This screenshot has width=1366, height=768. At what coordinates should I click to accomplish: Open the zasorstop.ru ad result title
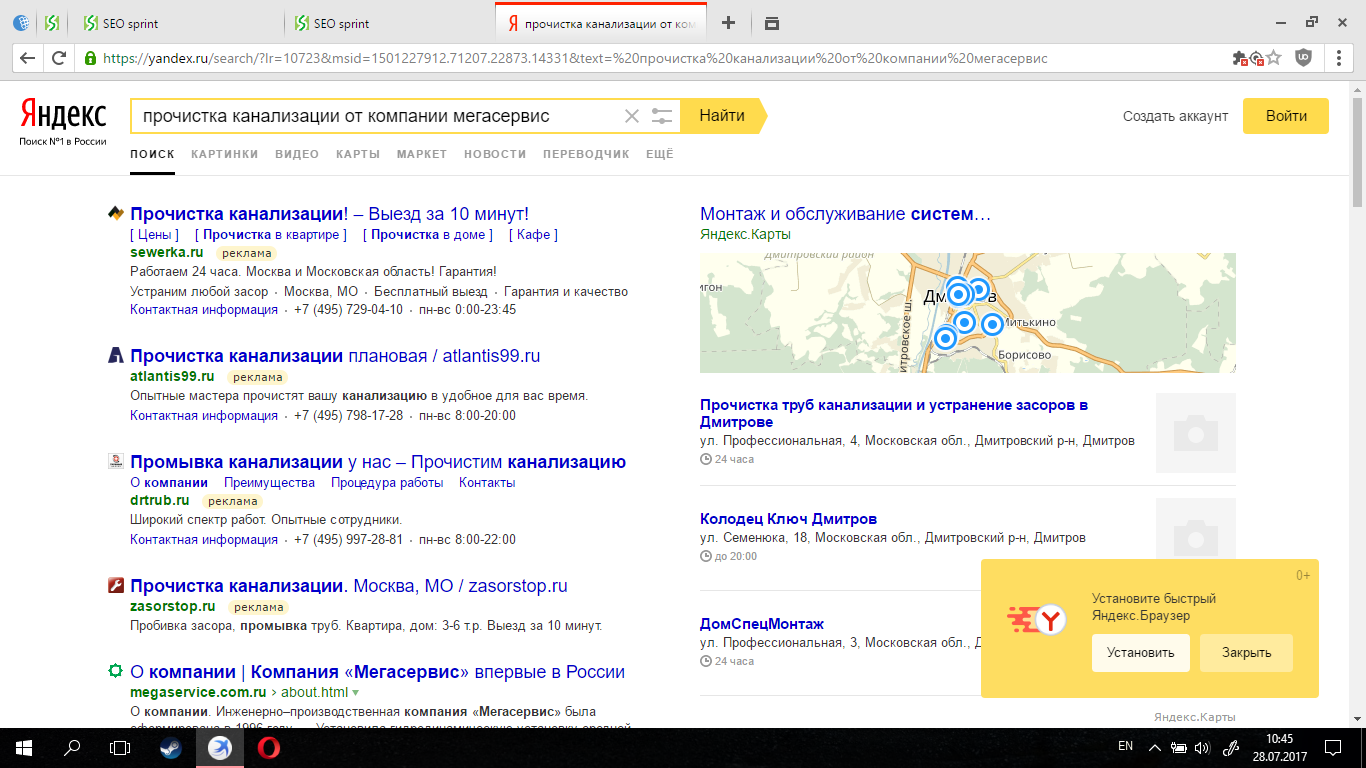[x=349, y=586]
